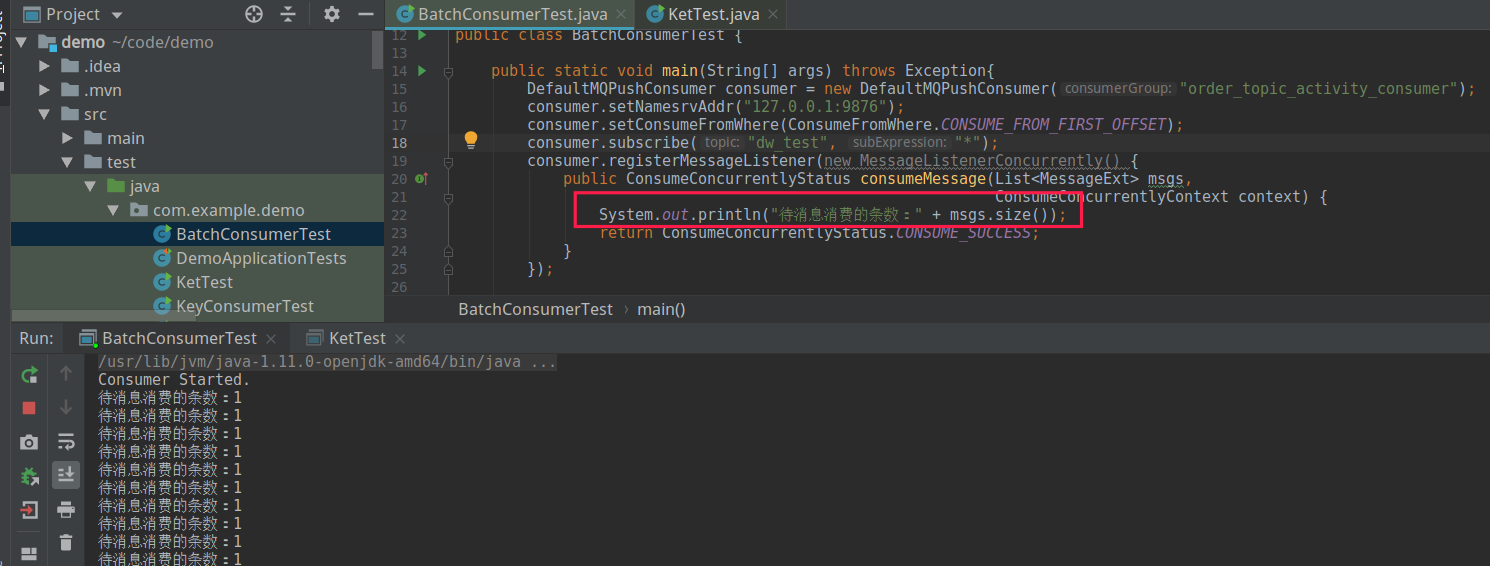1490x566 pixels.
Task: Toggle soft-wrap in the console output
Action: click(x=66, y=441)
